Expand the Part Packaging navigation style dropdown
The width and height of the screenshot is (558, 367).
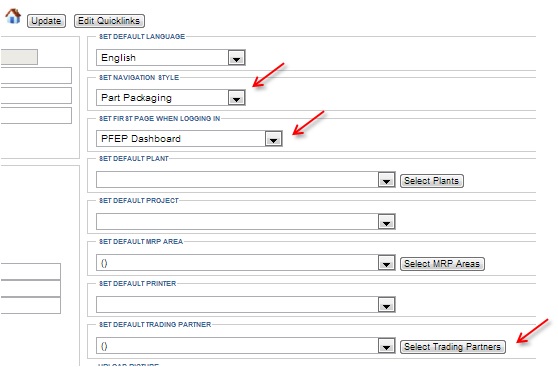point(237,98)
